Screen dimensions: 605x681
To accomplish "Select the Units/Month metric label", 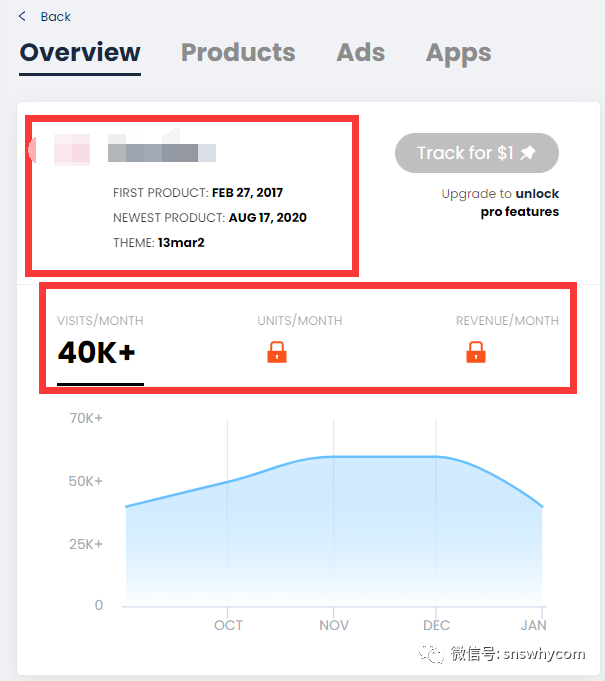I will click(299, 321).
